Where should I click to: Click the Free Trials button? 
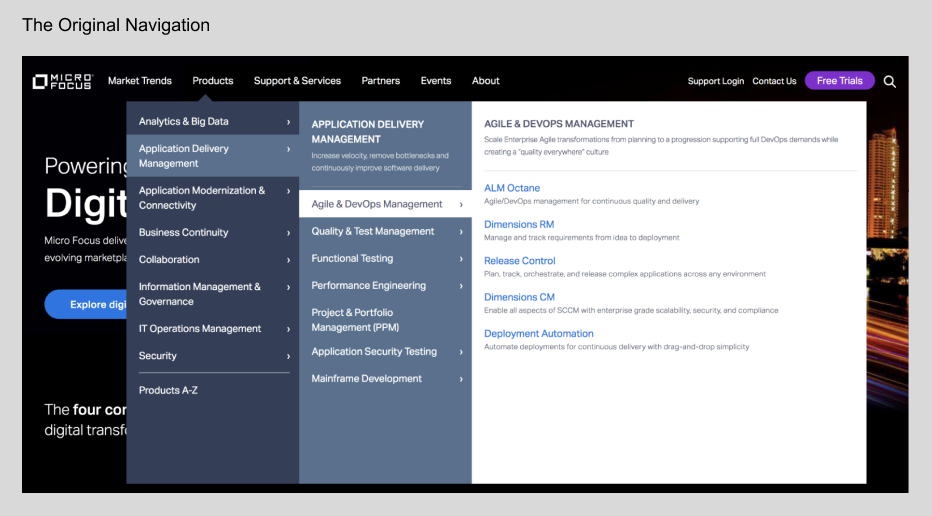click(839, 80)
